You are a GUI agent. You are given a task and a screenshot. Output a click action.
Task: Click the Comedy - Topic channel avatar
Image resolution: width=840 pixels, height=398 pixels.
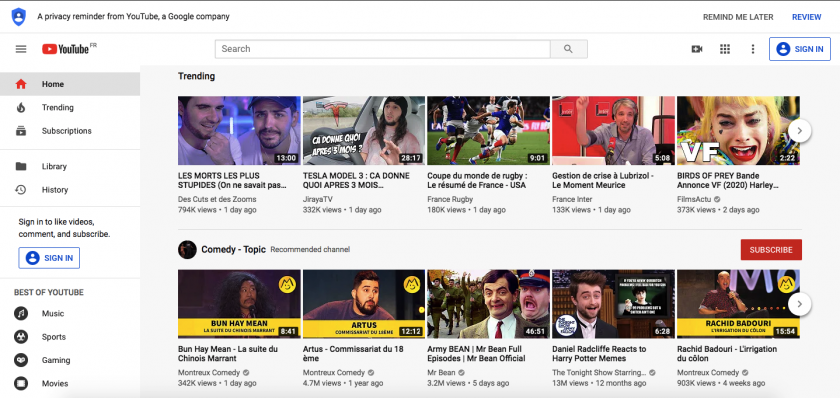point(187,250)
